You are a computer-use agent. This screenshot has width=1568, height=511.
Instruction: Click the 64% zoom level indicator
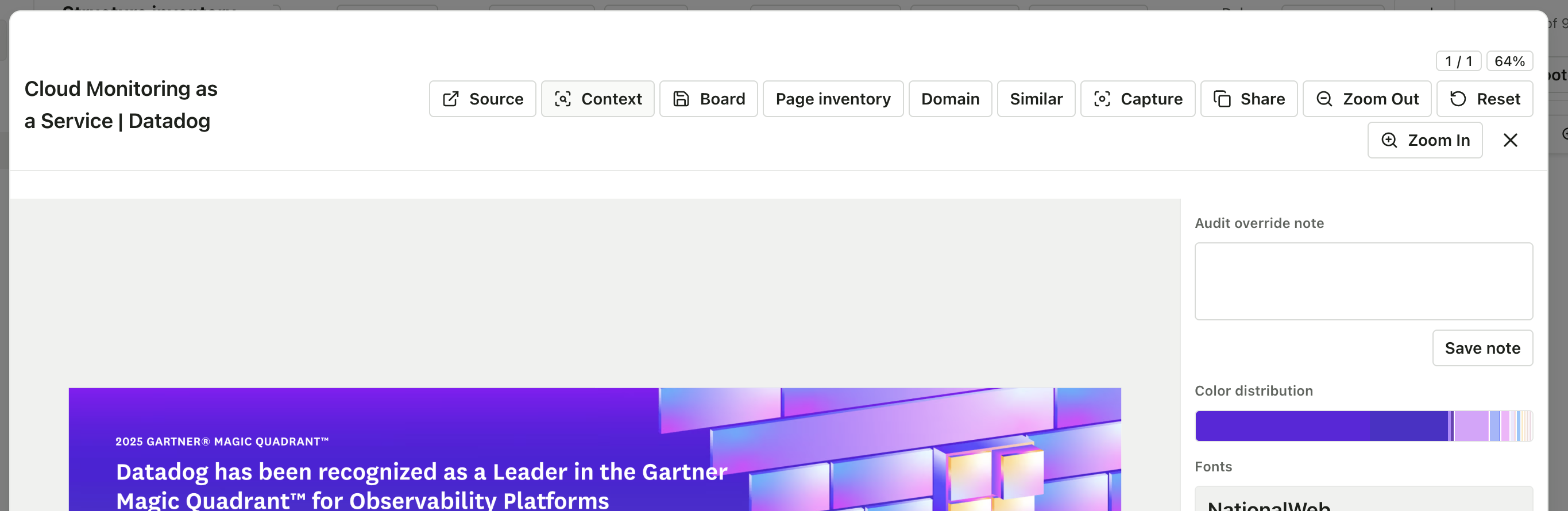1509,61
